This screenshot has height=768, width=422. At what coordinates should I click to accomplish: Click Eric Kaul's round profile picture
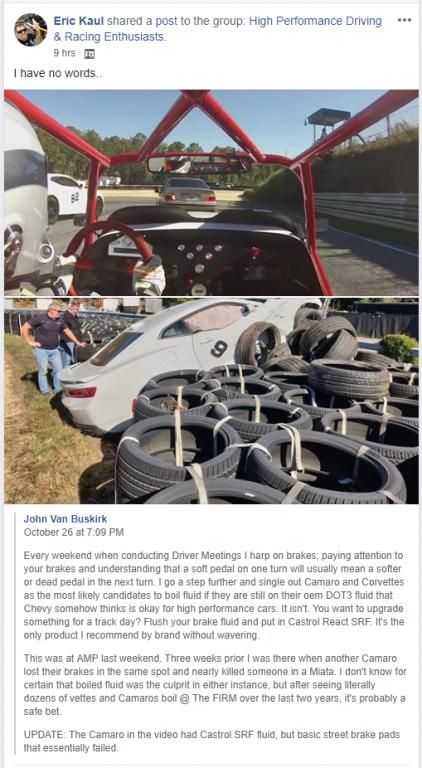(31, 30)
